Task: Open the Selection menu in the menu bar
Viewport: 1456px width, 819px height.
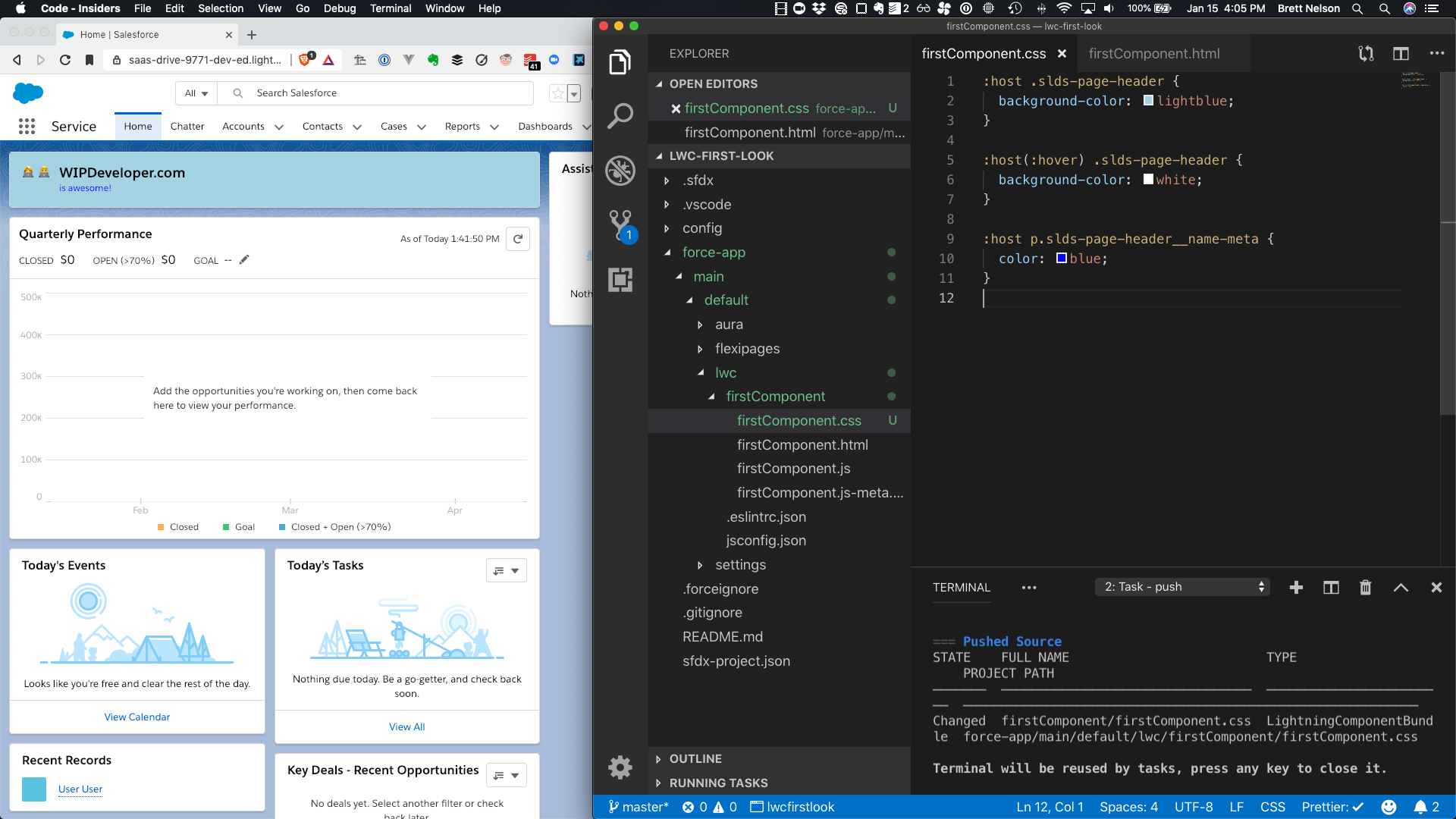Action: (221, 8)
